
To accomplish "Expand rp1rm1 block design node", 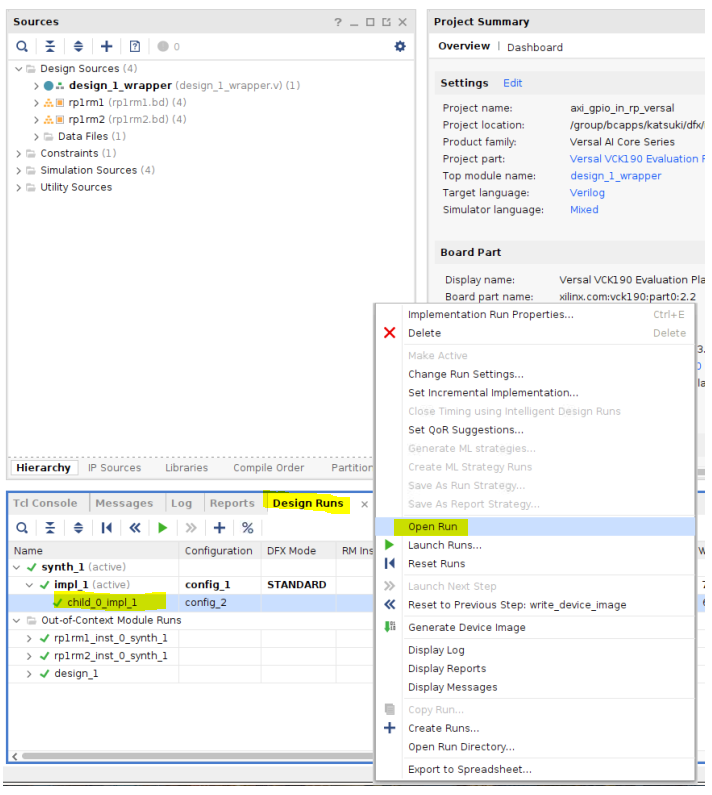I will coord(36,103).
